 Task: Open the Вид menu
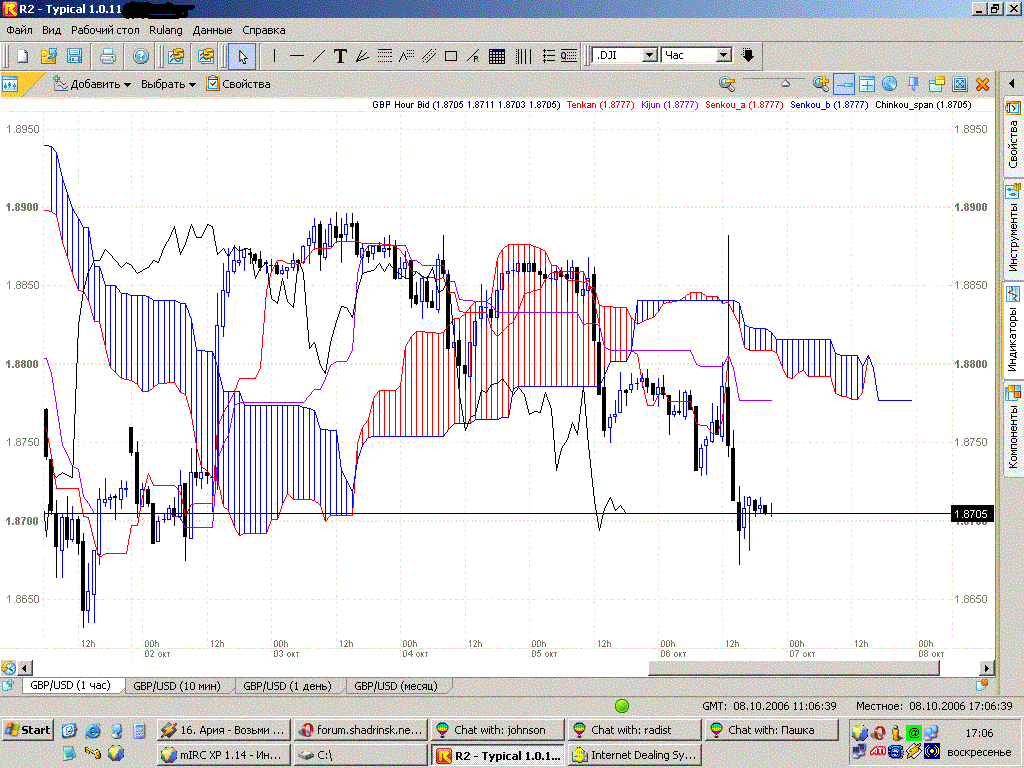click(x=52, y=30)
